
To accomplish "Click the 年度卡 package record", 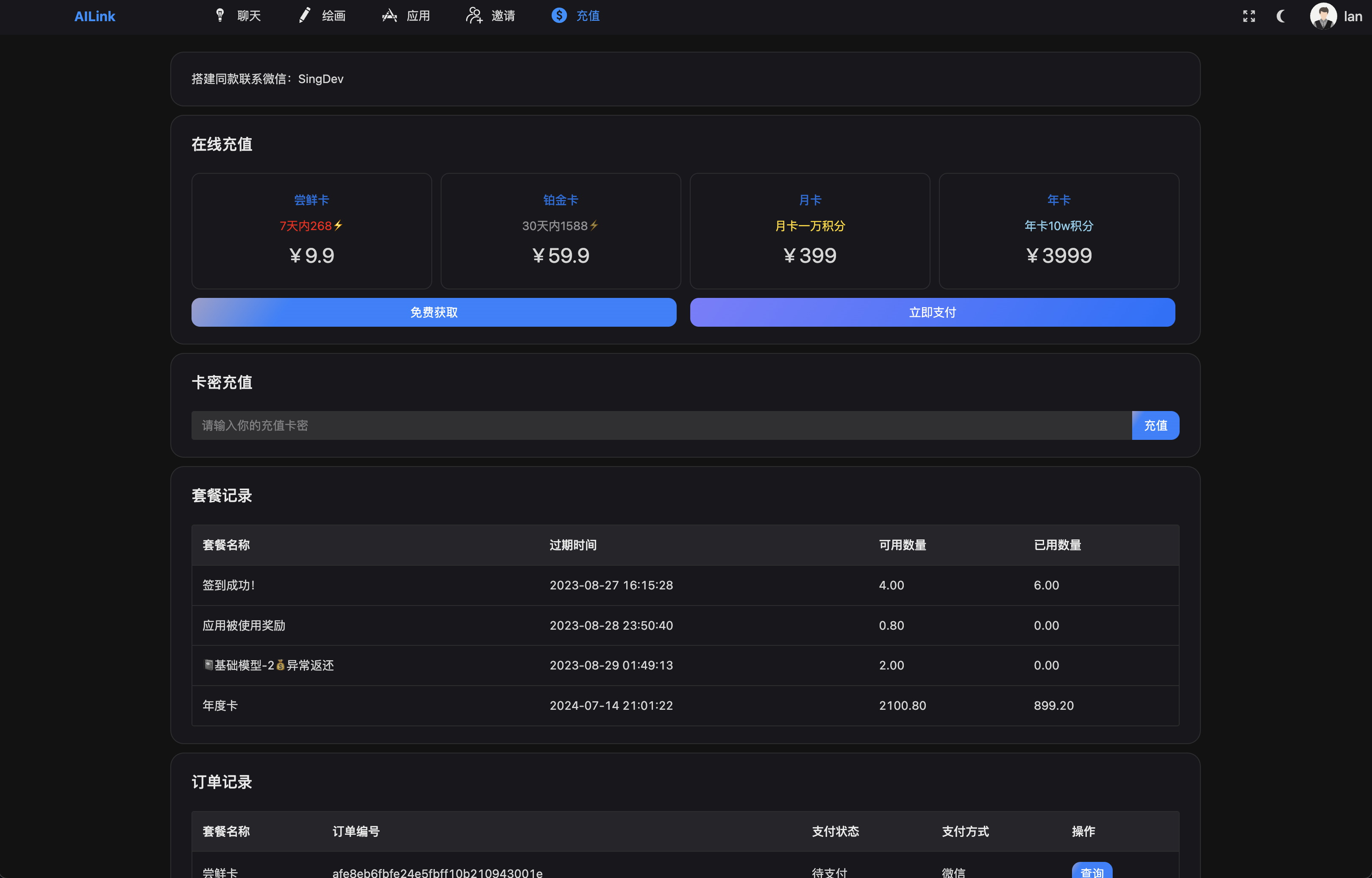I will (x=220, y=706).
